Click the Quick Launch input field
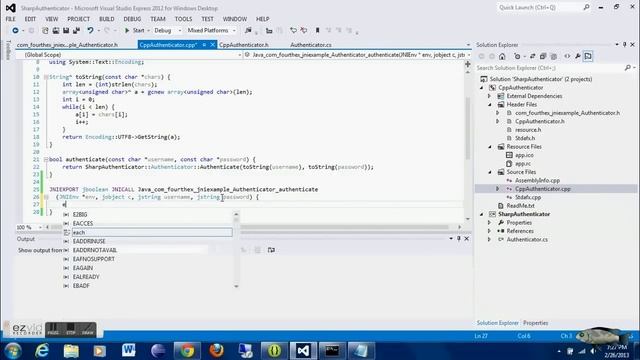The width and height of the screenshot is (640, 360). (539, 7)
